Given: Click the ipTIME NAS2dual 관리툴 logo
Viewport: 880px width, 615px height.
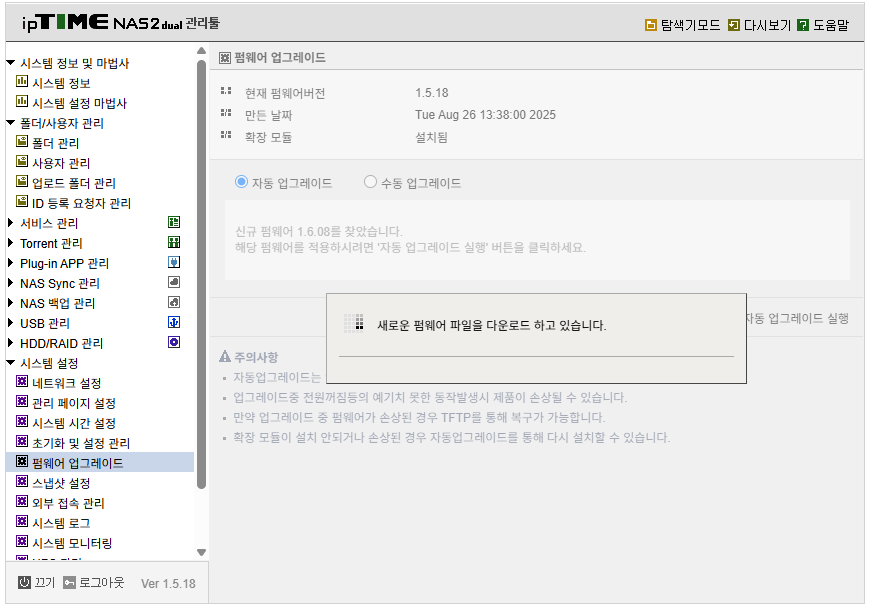Looking at the screenshot, I should pos(121,22).
